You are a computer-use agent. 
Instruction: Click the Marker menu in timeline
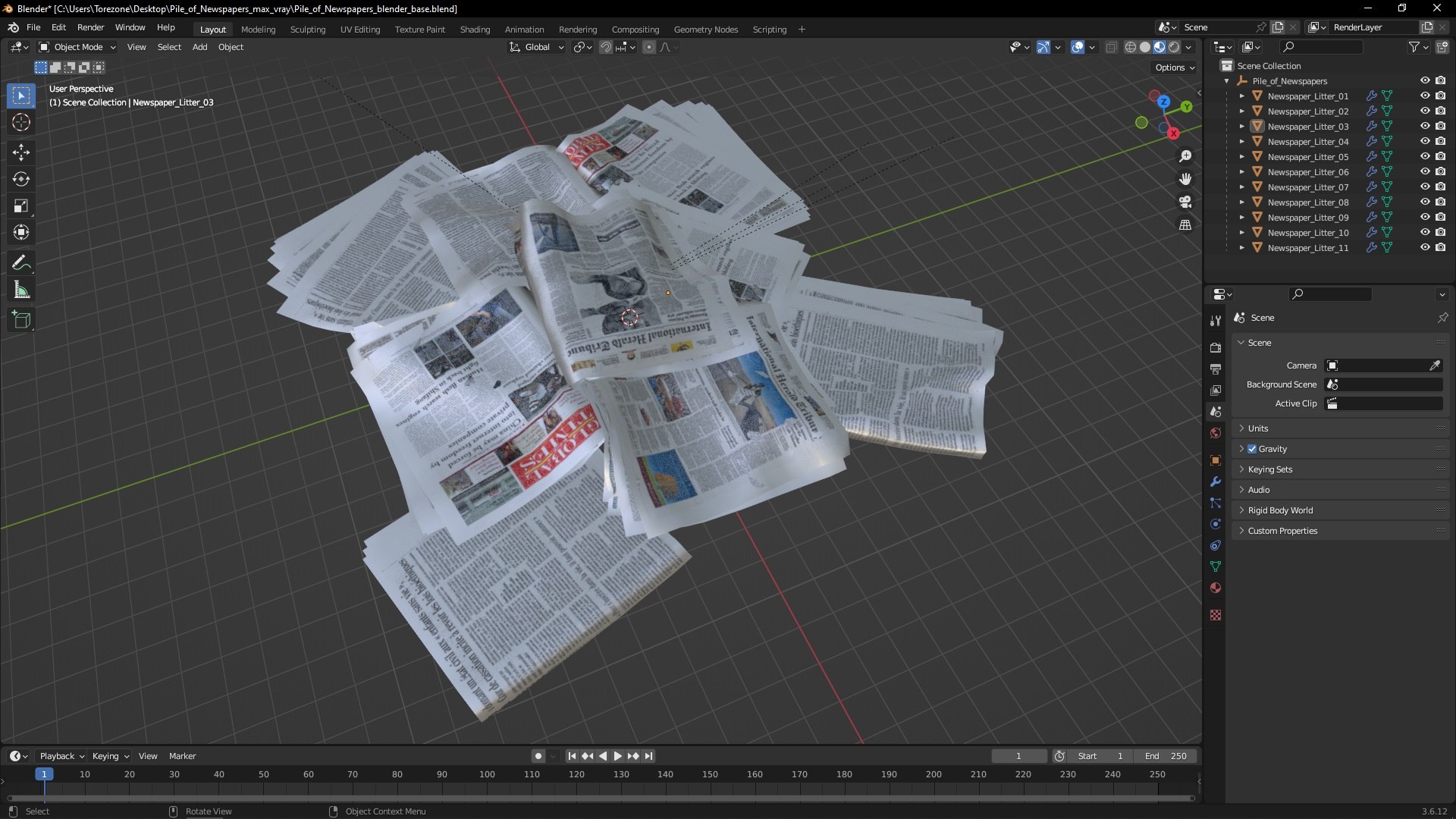point(182,756)
